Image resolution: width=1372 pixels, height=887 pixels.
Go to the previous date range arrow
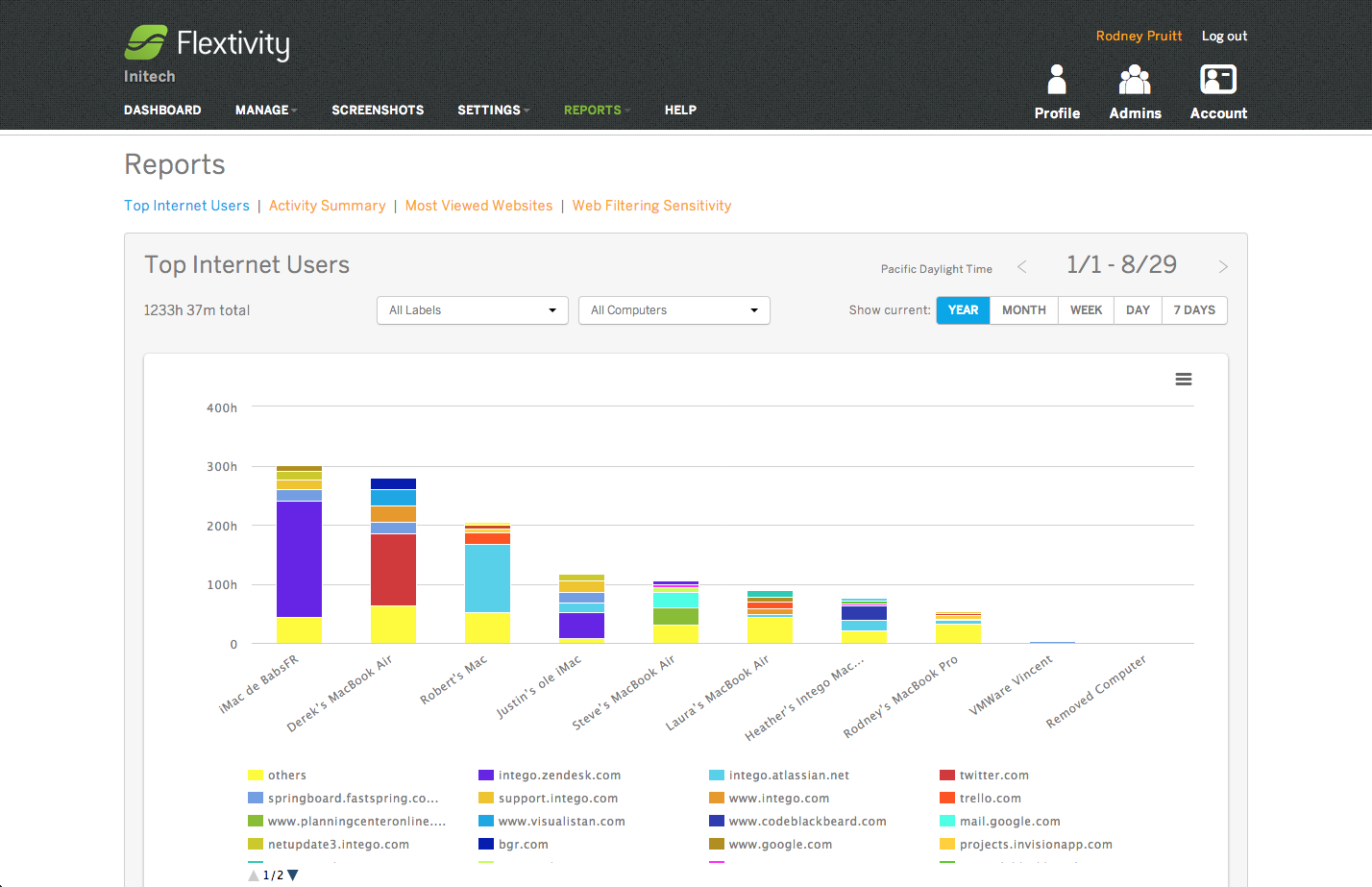[x=1021, y=266]
